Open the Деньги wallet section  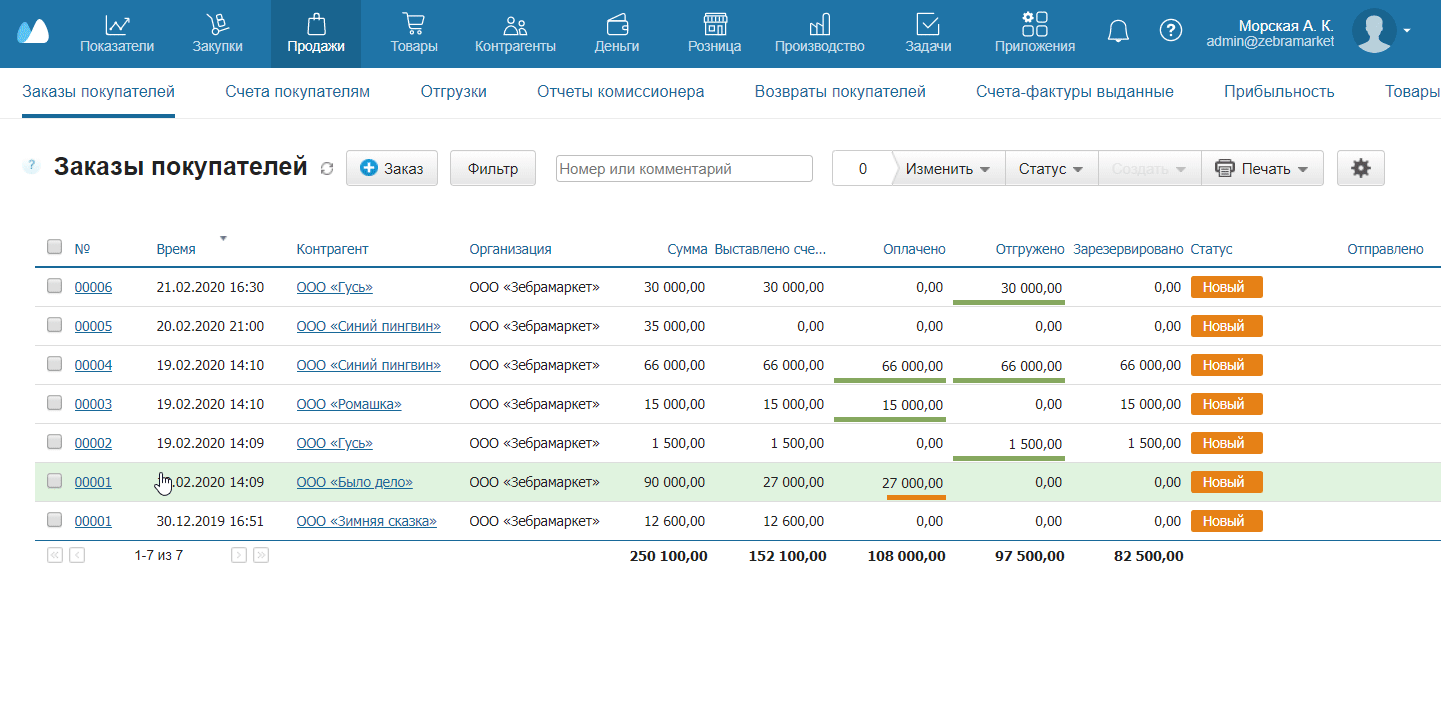point(617,33)
